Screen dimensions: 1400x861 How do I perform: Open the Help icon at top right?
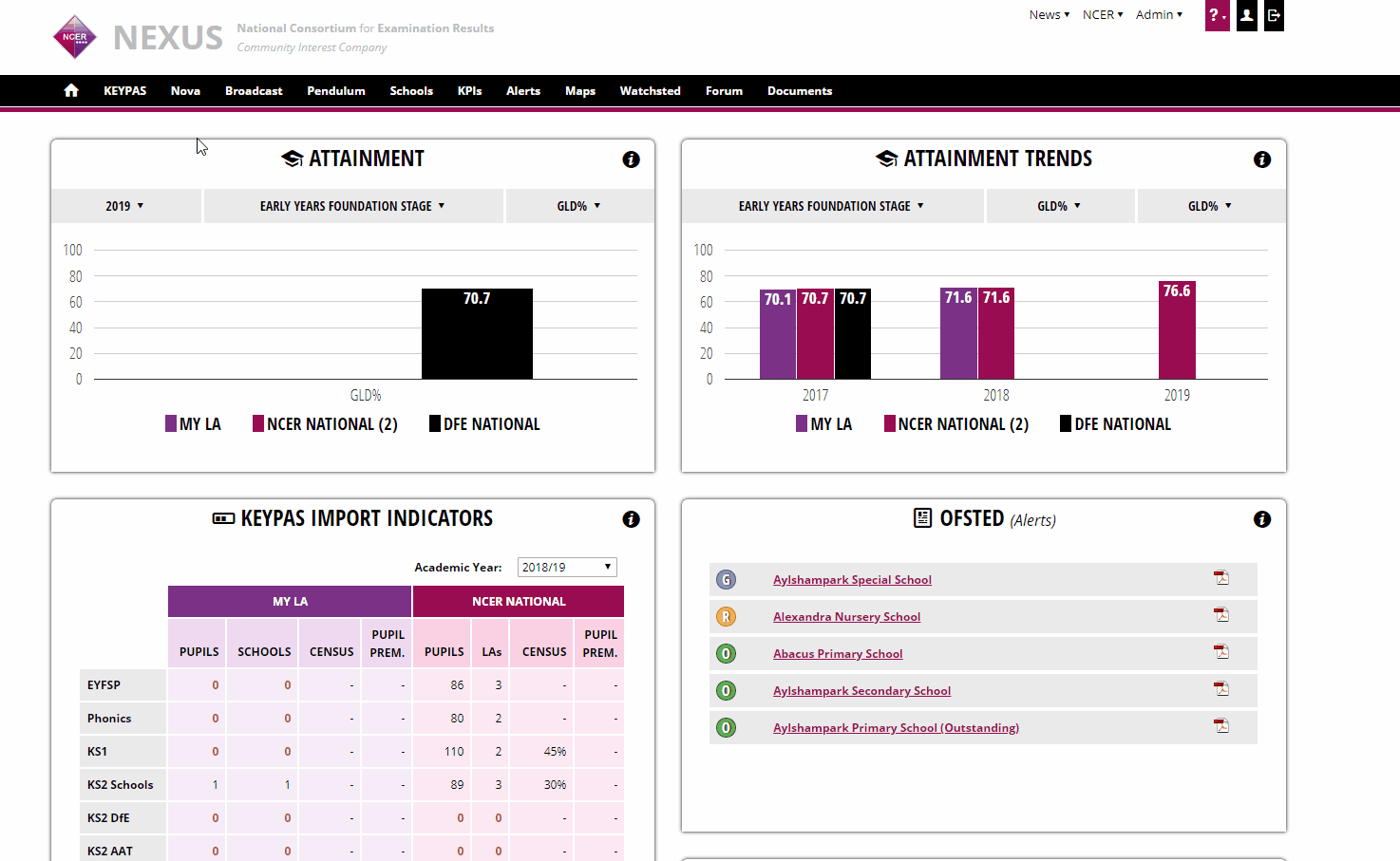[1217, 15]
